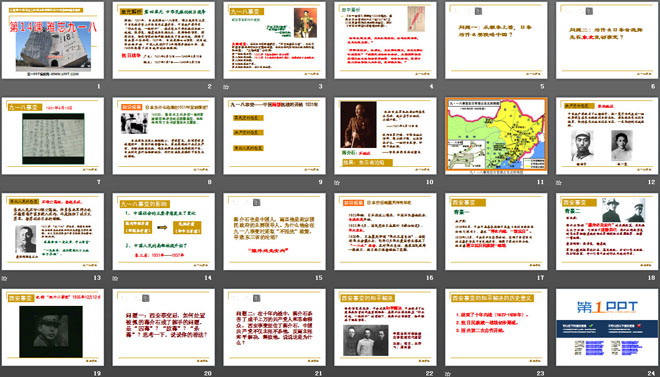Select slide 2 thumbnail with 抗日战争 text
Viewport: 660px width, 377px height.
163,40
